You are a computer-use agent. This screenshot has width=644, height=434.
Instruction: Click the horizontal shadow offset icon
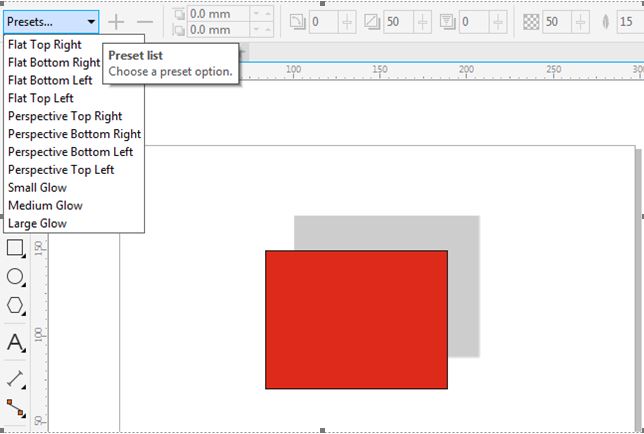pos(179,14)
